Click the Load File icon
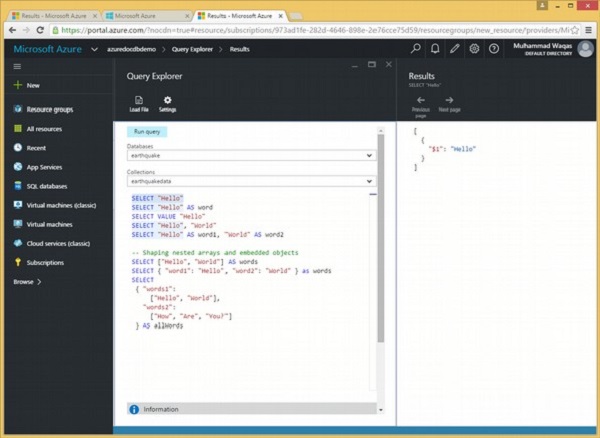This screenshot has height=438, width=600. (138, 100)
